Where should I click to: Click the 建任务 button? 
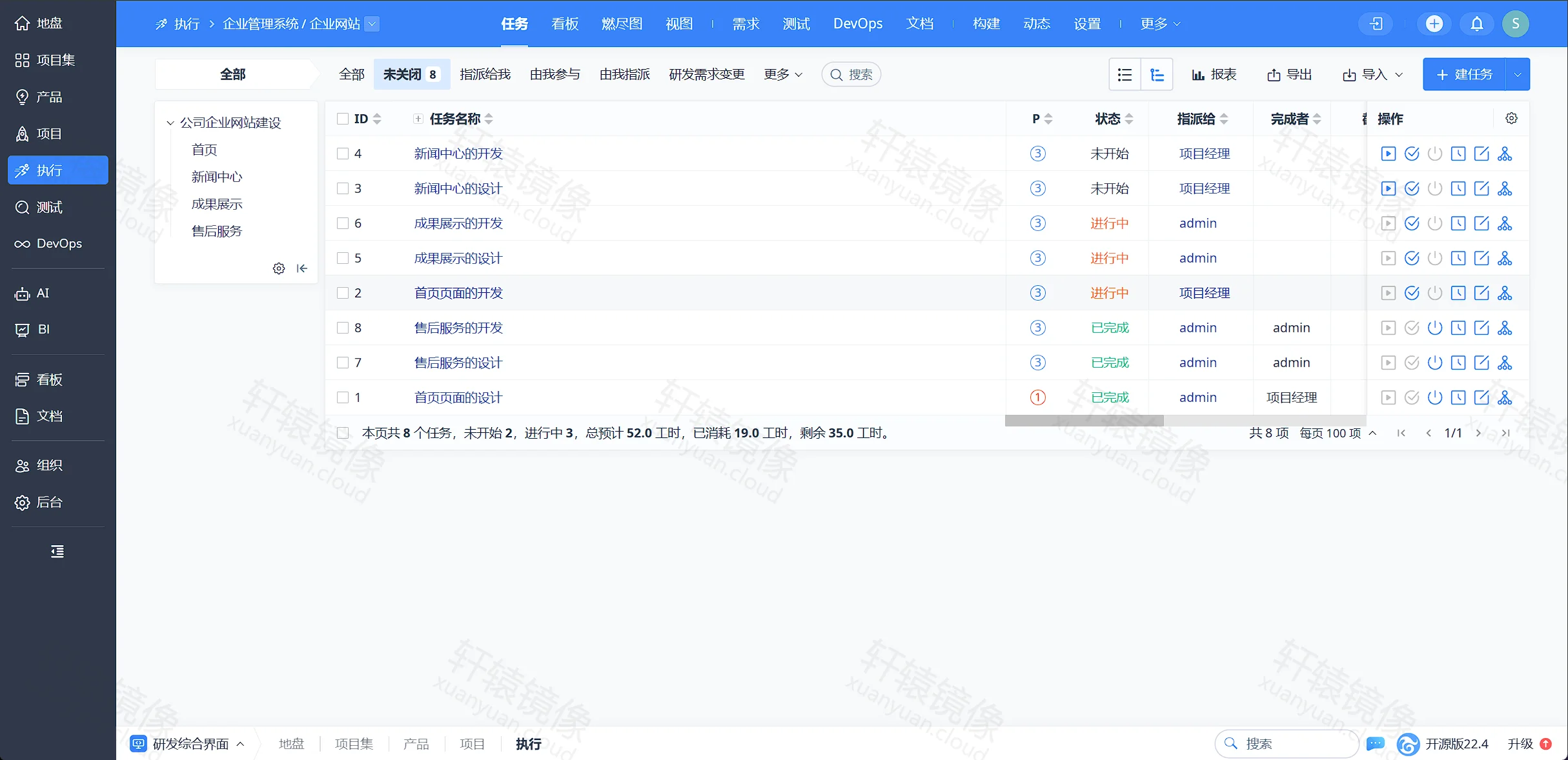point(1464,75)
